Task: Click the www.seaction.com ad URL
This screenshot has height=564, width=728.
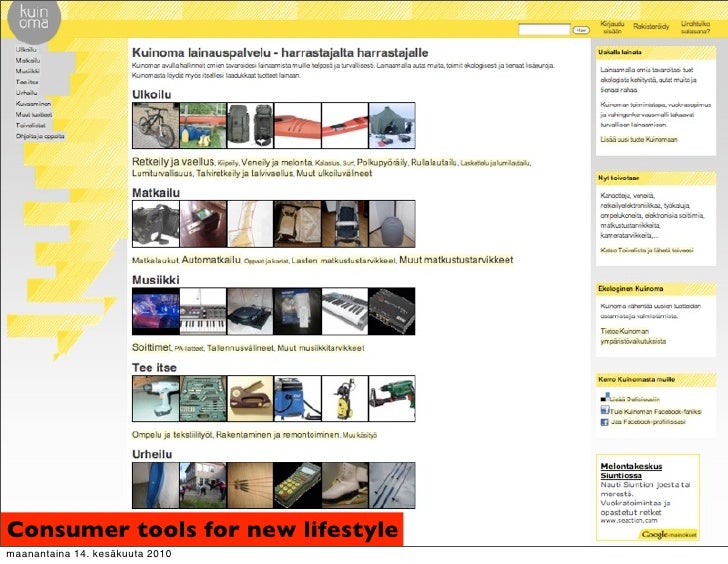Action: [629, 521]
